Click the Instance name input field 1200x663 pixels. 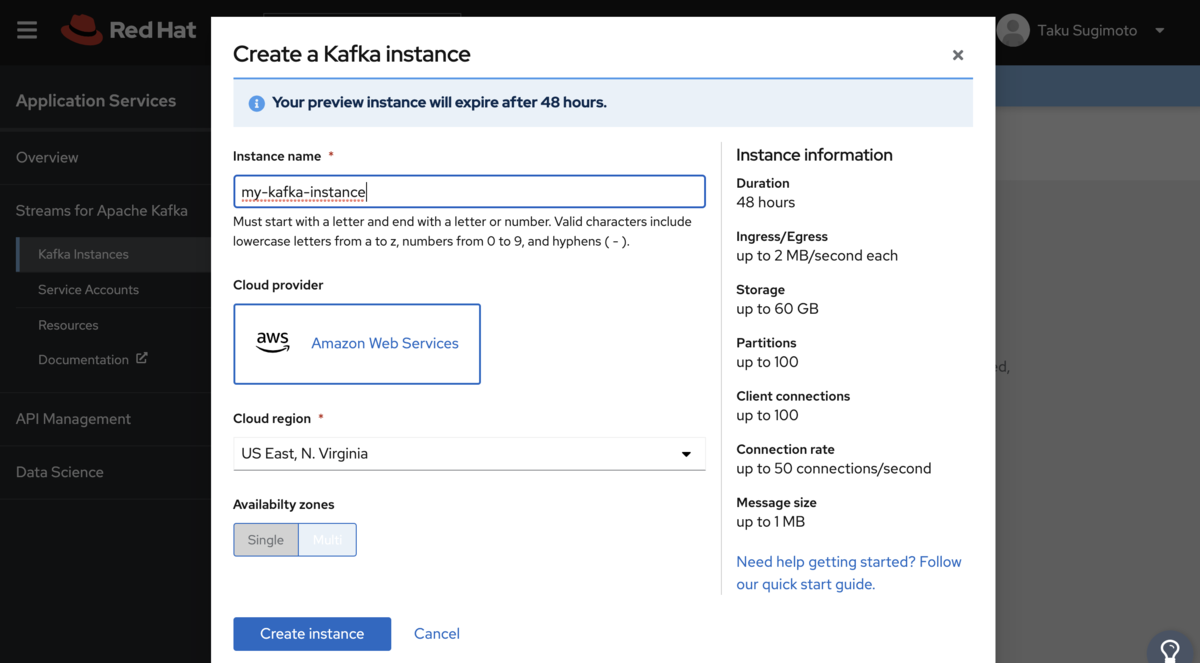[469, 192]
